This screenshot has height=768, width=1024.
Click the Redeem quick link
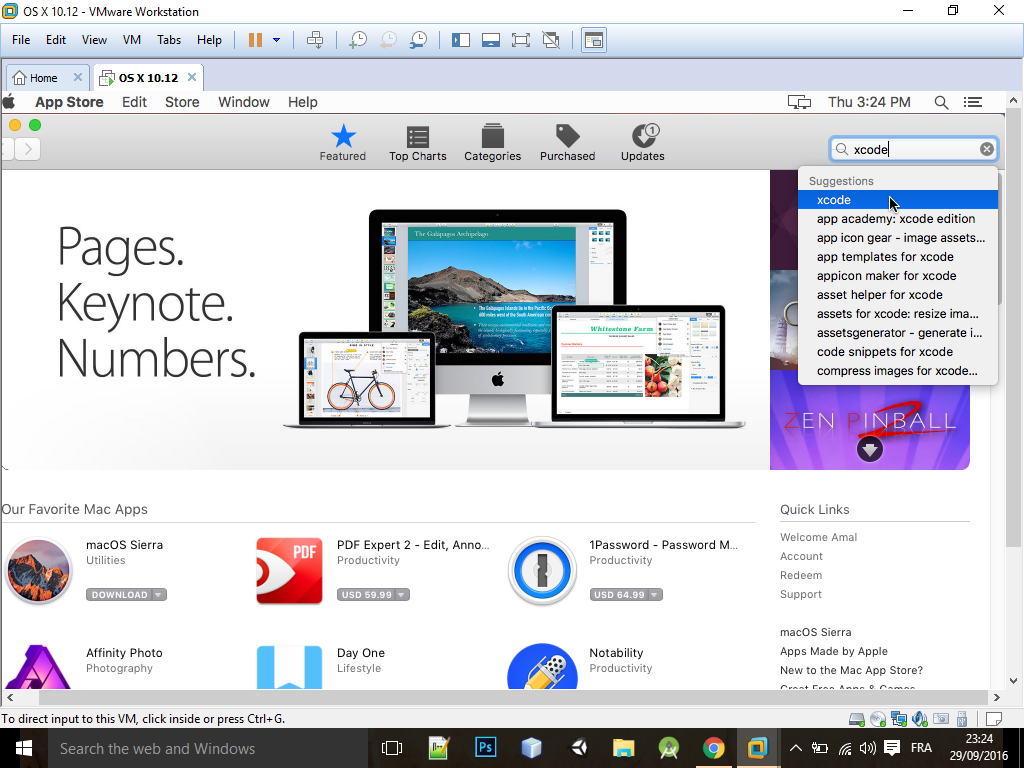801,575
